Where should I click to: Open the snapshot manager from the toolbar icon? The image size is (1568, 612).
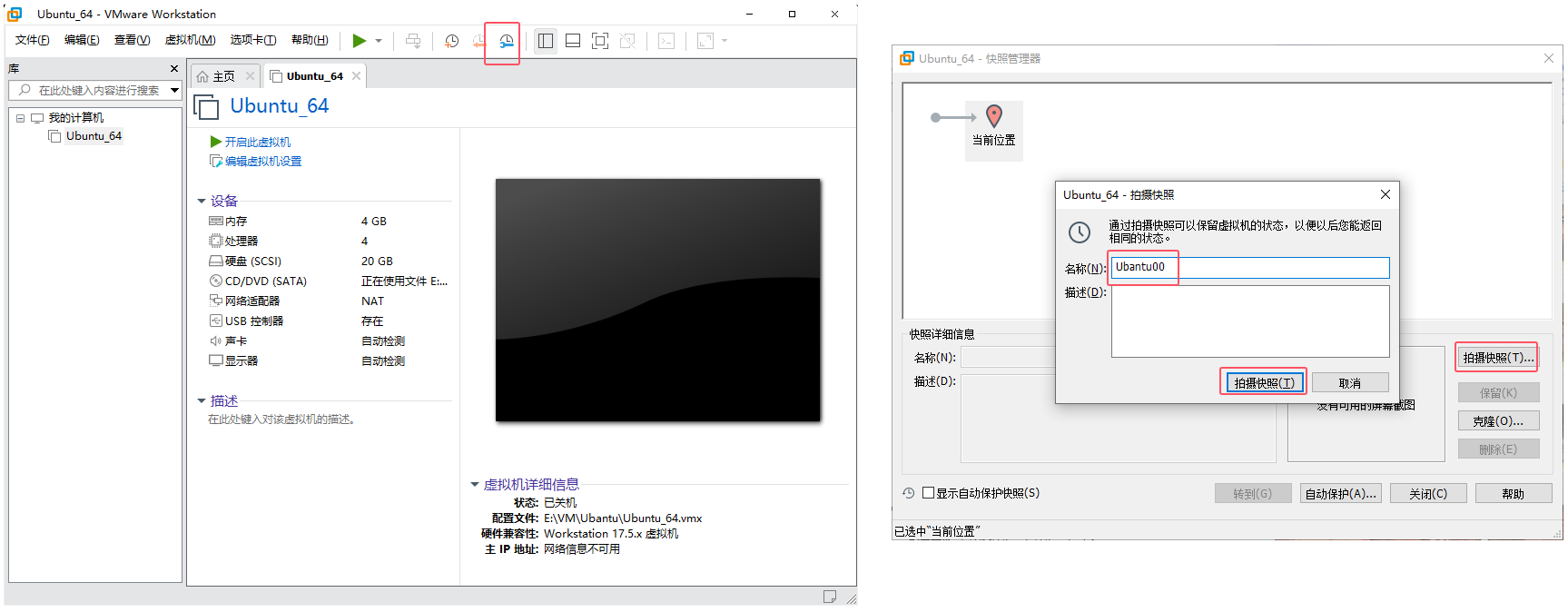[506, 41]
